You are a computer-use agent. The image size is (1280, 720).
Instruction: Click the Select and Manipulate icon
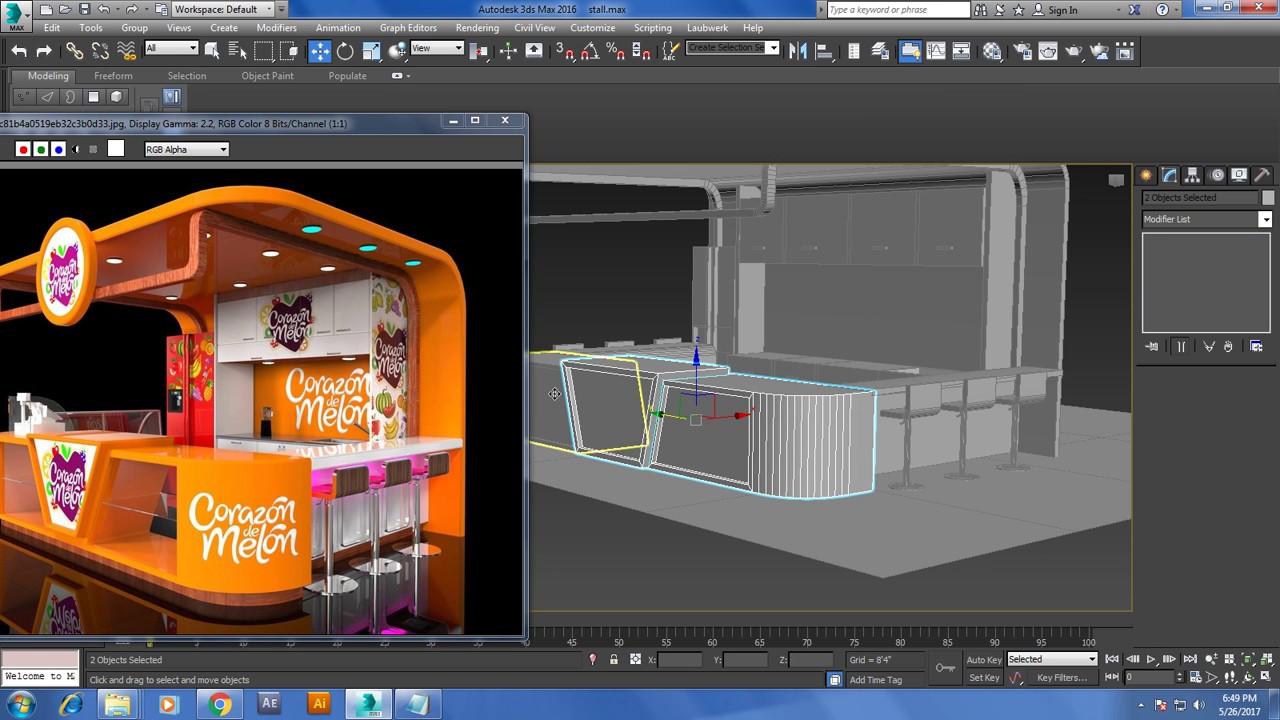coord(508,51)
